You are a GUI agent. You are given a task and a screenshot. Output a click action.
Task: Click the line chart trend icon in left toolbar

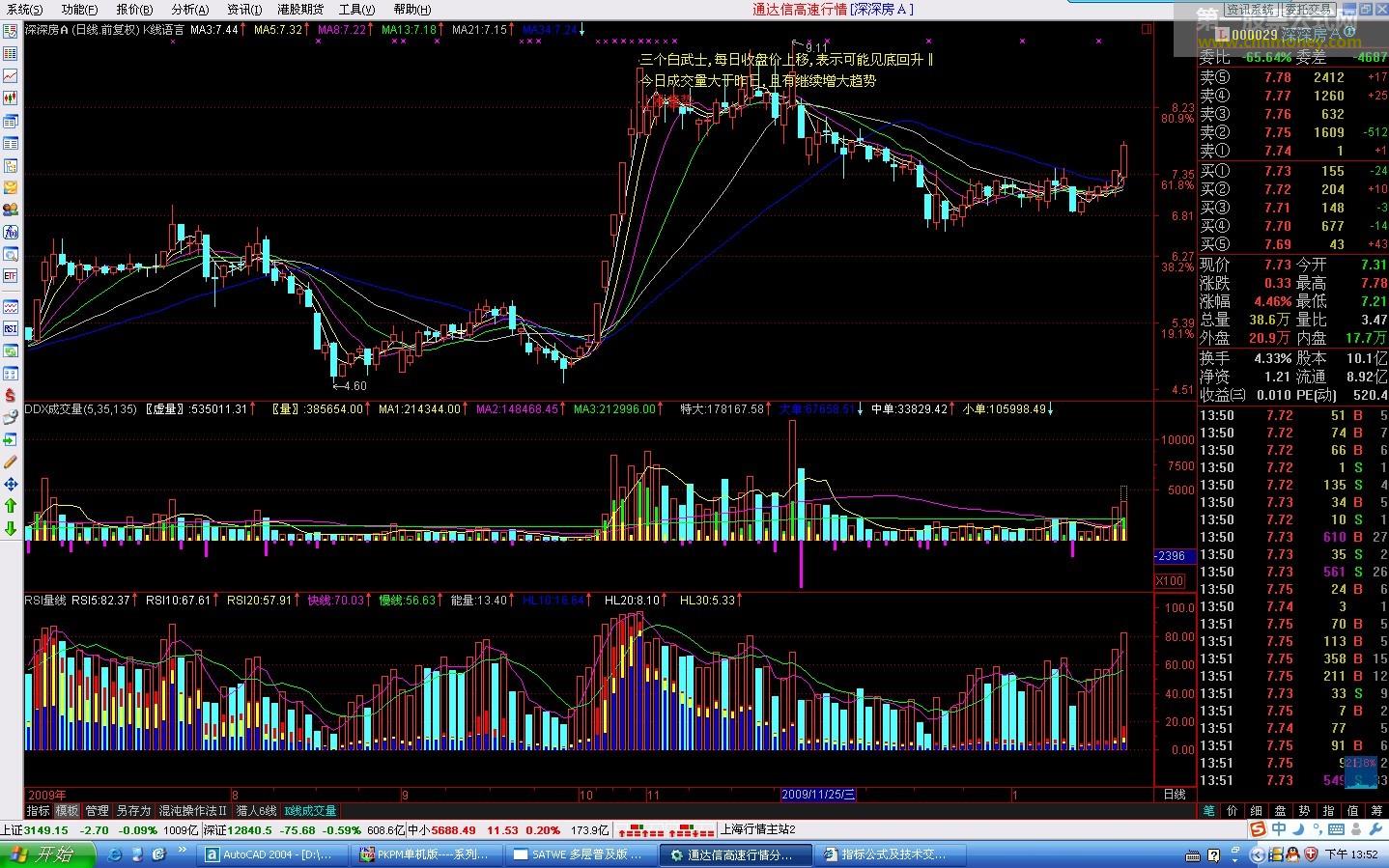click(11, 75)
